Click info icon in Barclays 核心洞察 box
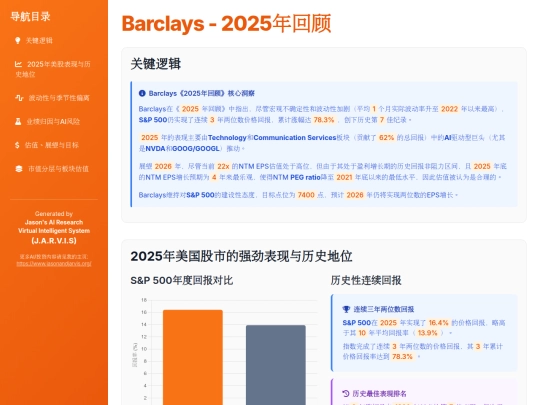The image size is (540, 405). (142, 93)
